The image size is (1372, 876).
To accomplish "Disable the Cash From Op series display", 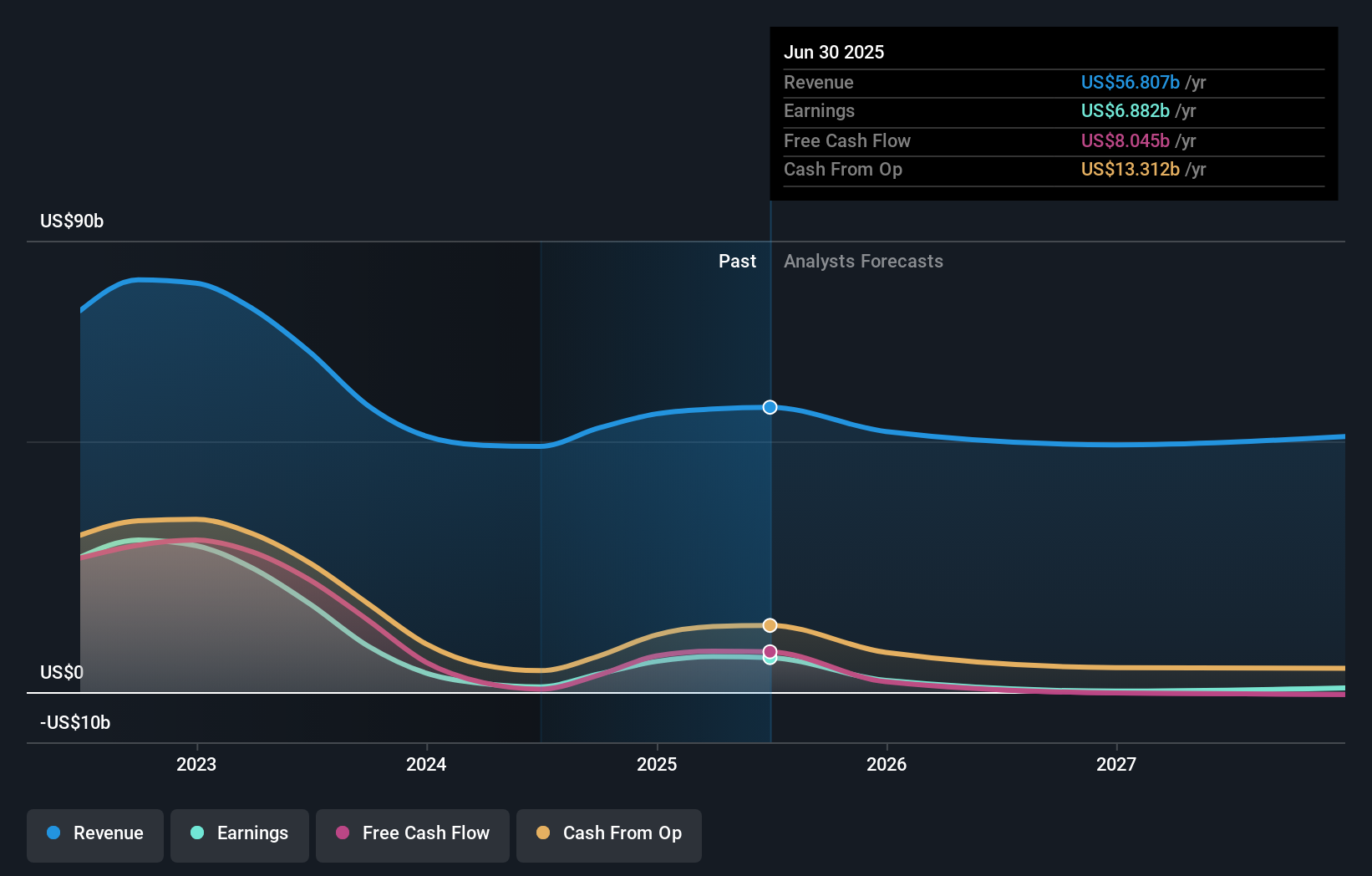I will click(608, 833).
